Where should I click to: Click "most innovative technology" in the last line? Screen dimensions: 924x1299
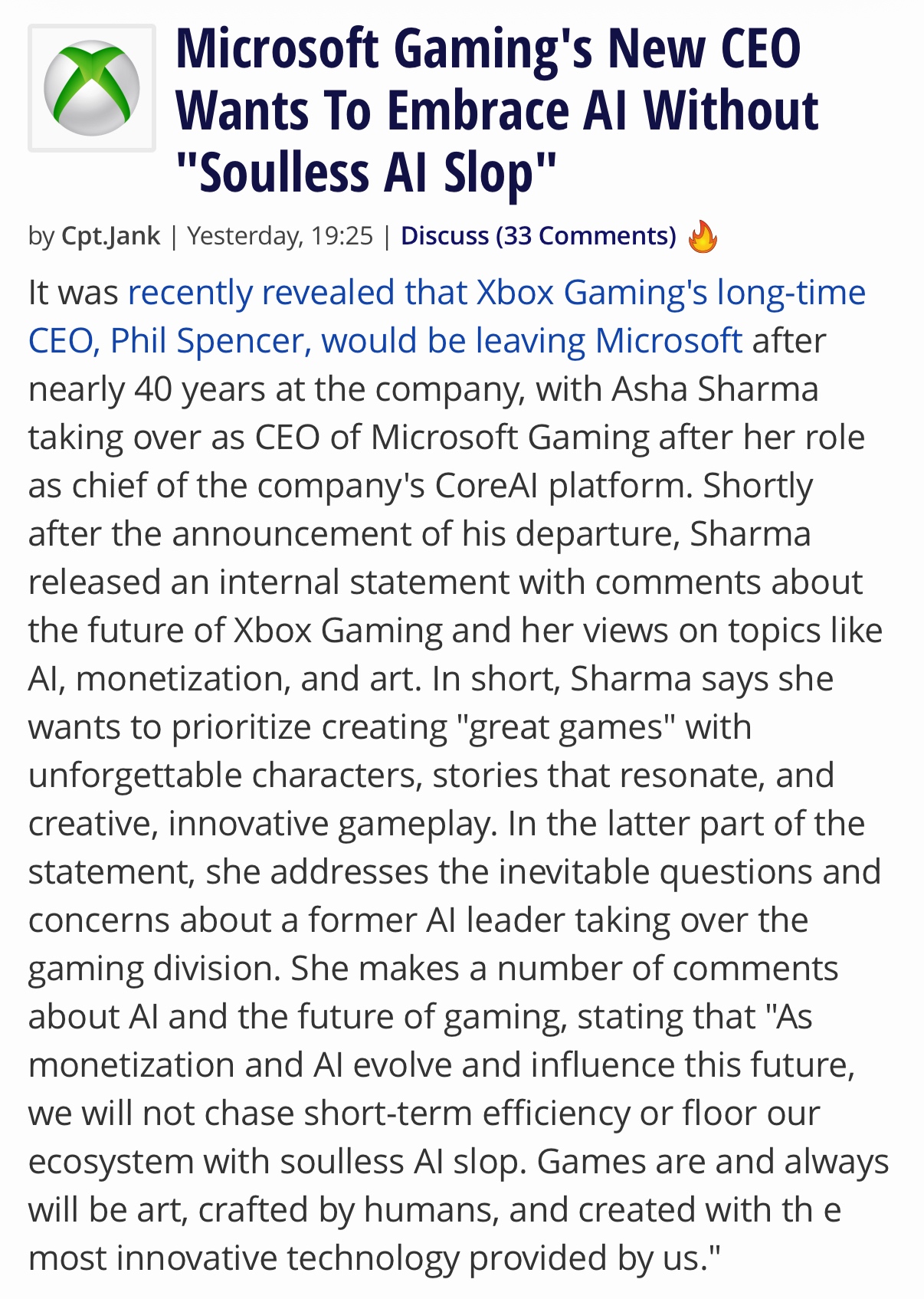(x=243, y=1258)
